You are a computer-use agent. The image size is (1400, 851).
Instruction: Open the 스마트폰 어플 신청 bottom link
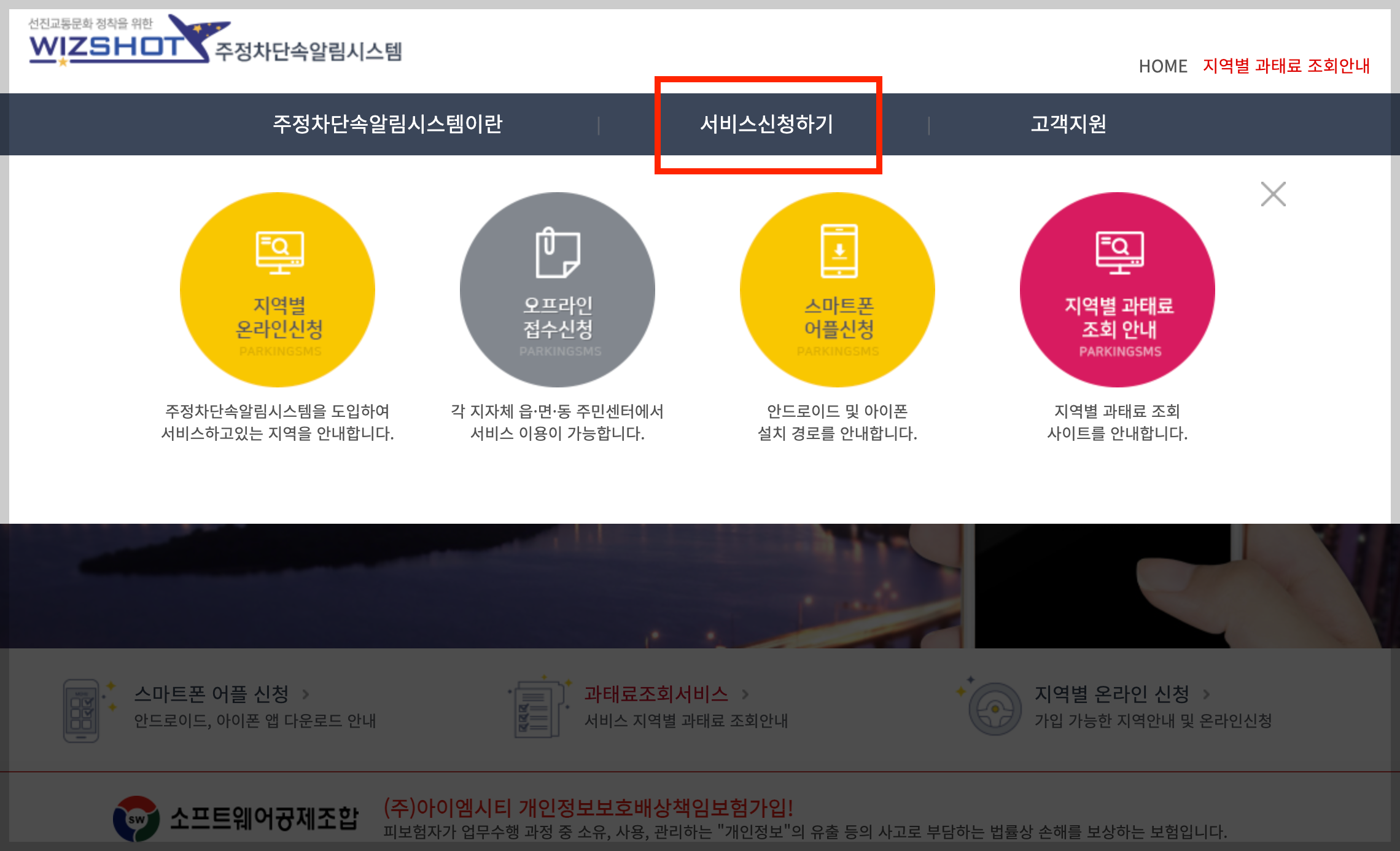212,694
